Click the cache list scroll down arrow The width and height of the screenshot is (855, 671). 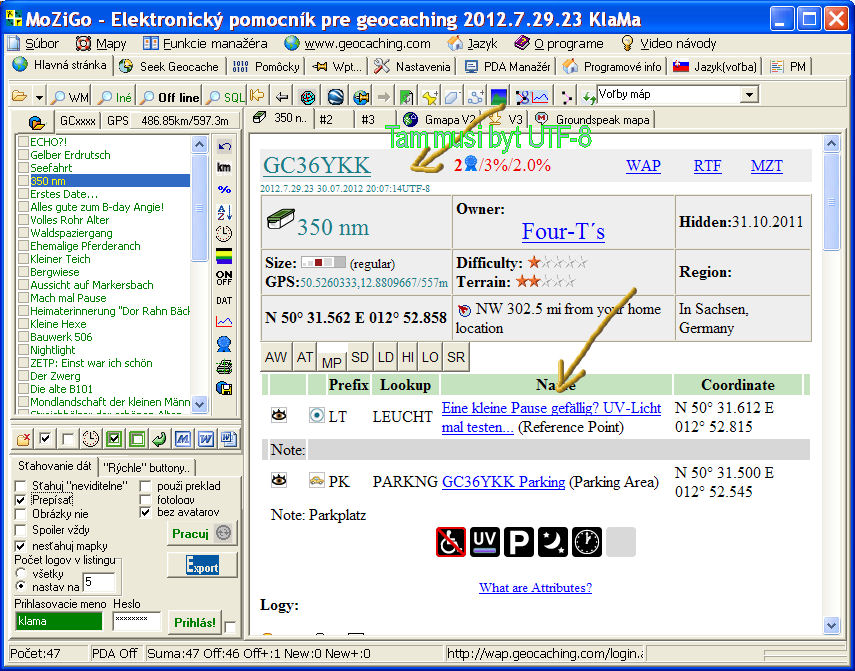(200, 404)
